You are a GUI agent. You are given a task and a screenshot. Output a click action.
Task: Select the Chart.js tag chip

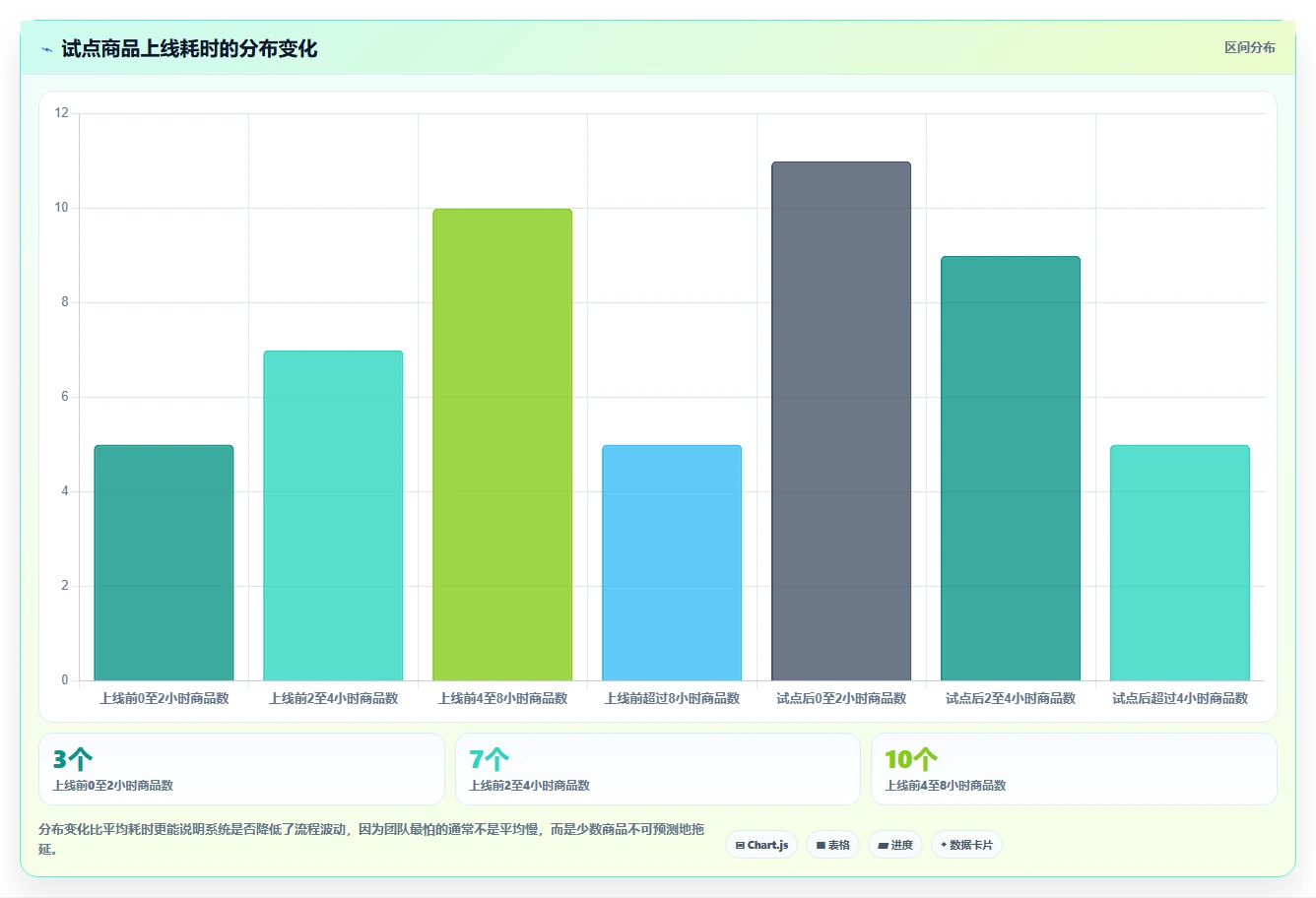pos(761,845)
